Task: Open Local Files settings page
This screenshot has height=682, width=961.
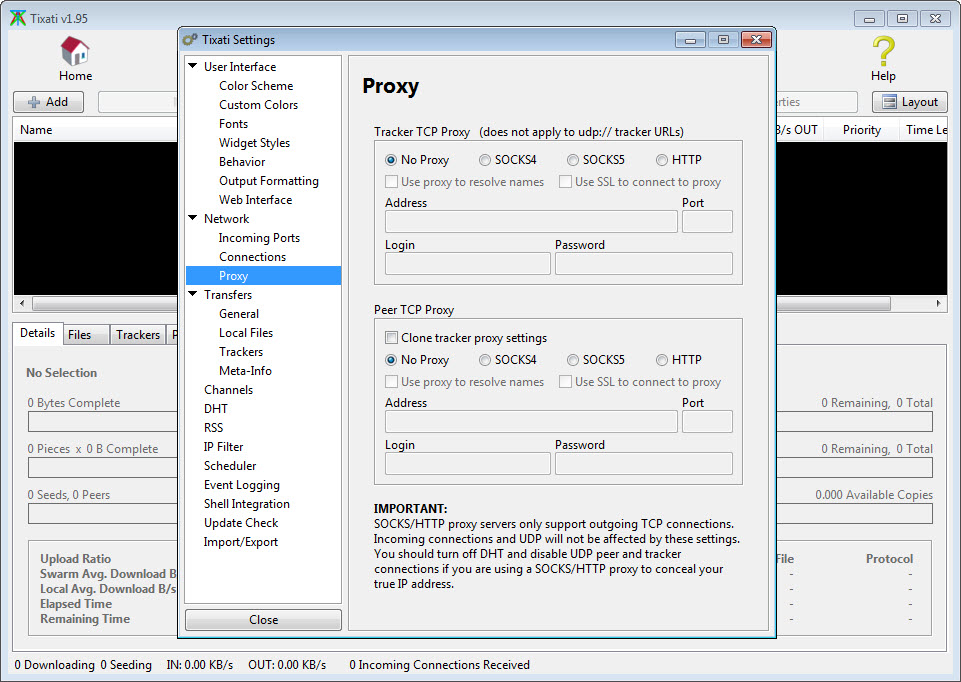Action: pos(246,333)
